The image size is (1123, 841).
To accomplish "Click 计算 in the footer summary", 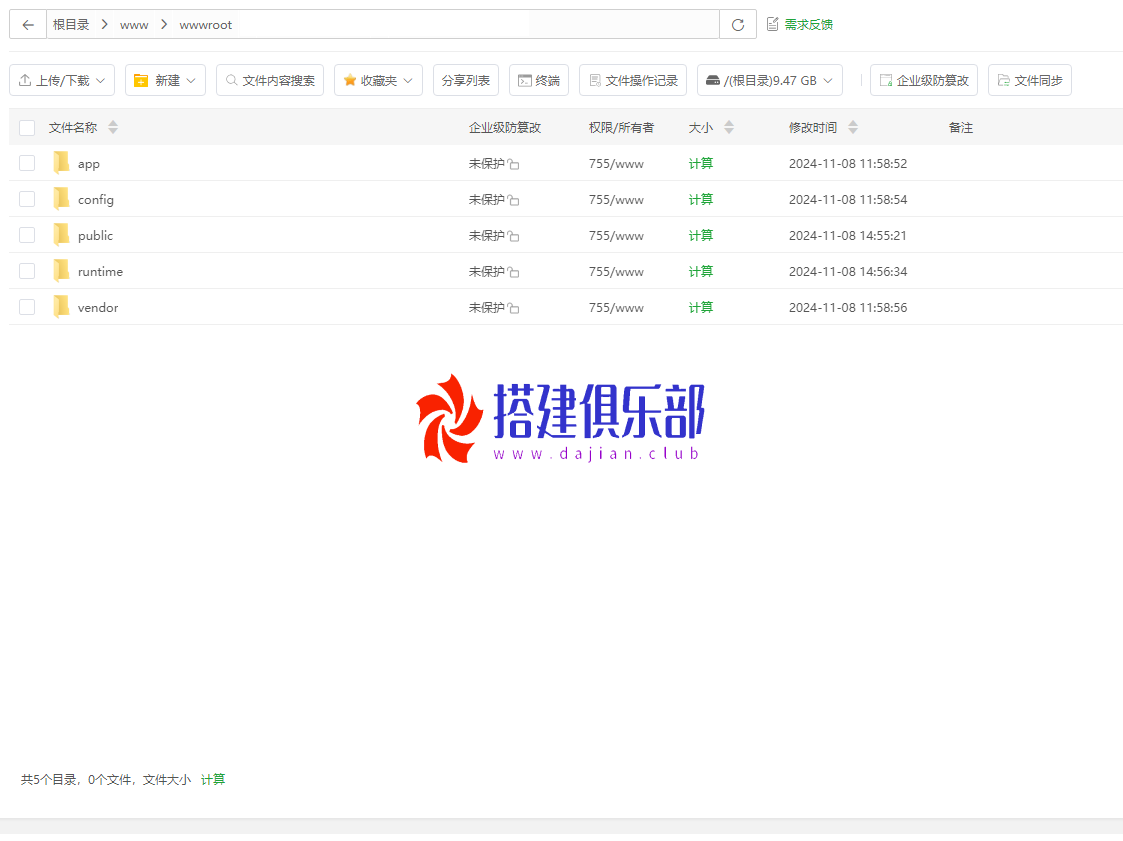I will (213, 779).
